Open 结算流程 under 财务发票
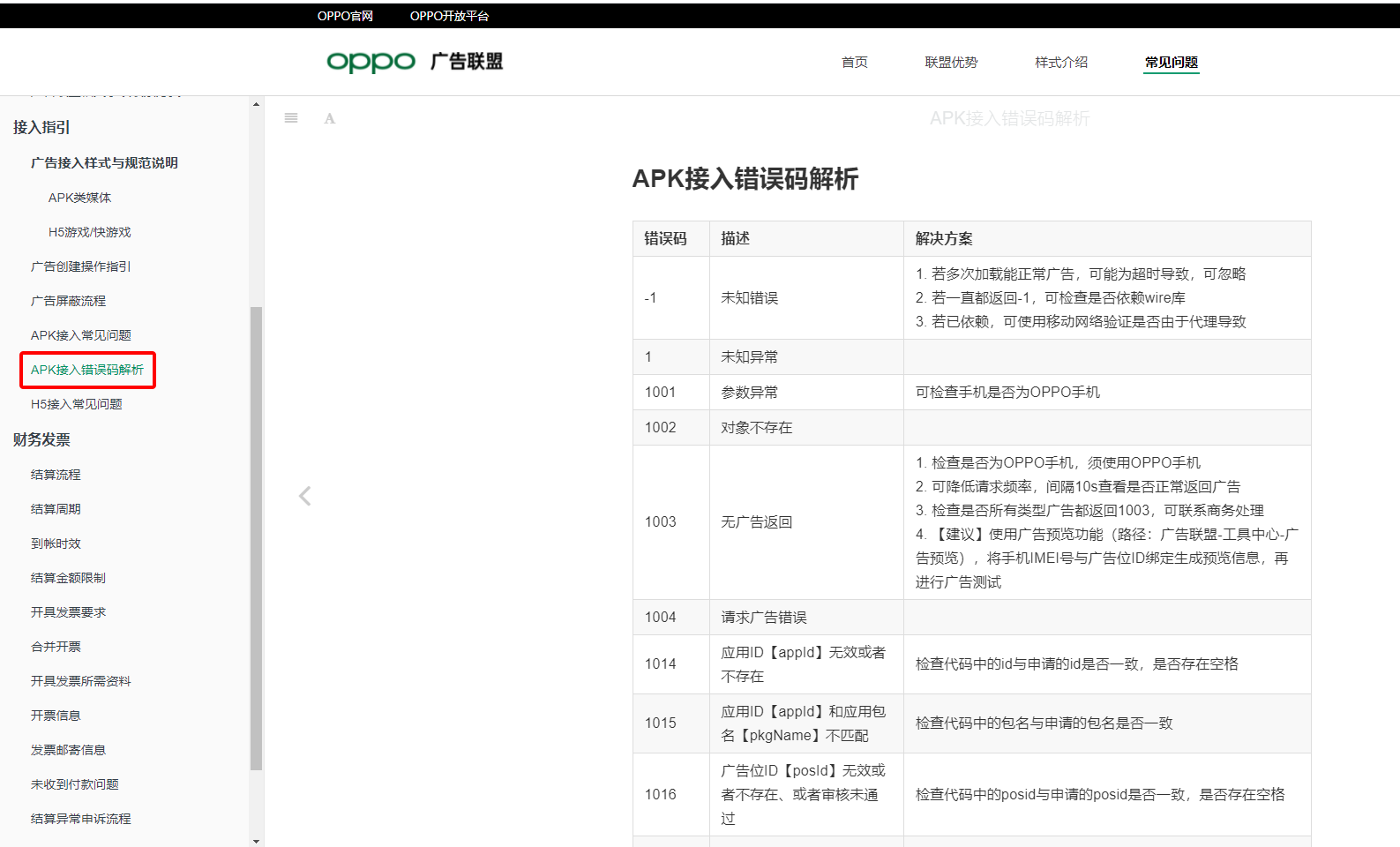The height and width of the screenshot is (847, 1400). click(x=56, y=475)
